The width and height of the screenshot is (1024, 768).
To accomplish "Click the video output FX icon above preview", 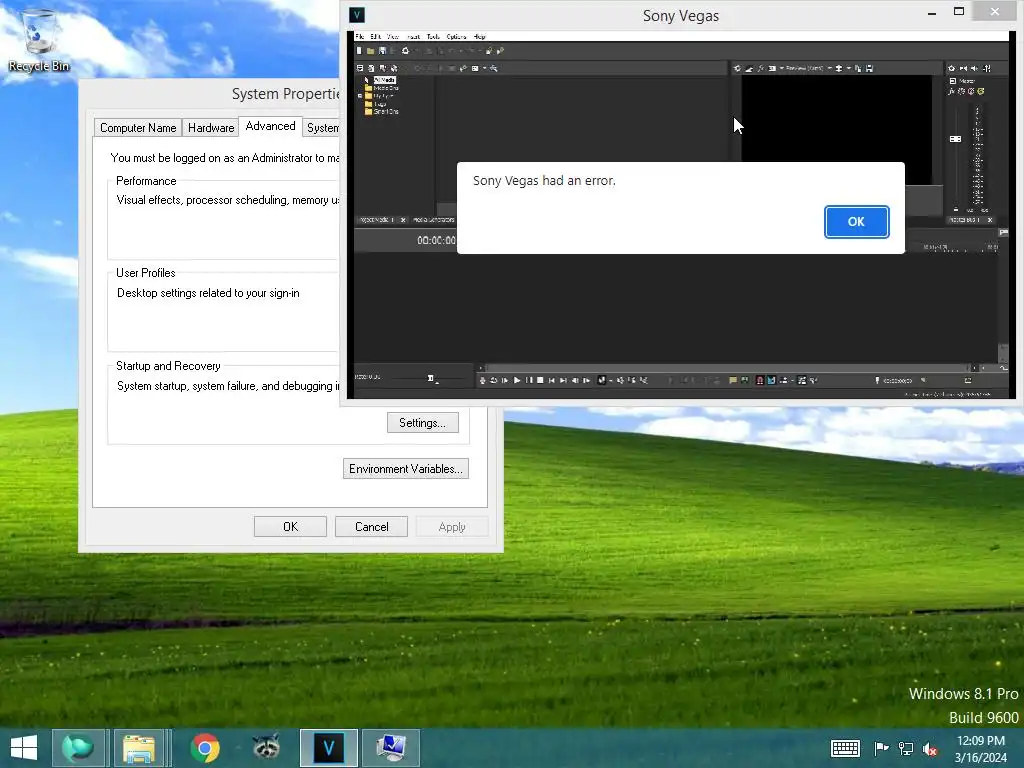I will tap(761, 68).
